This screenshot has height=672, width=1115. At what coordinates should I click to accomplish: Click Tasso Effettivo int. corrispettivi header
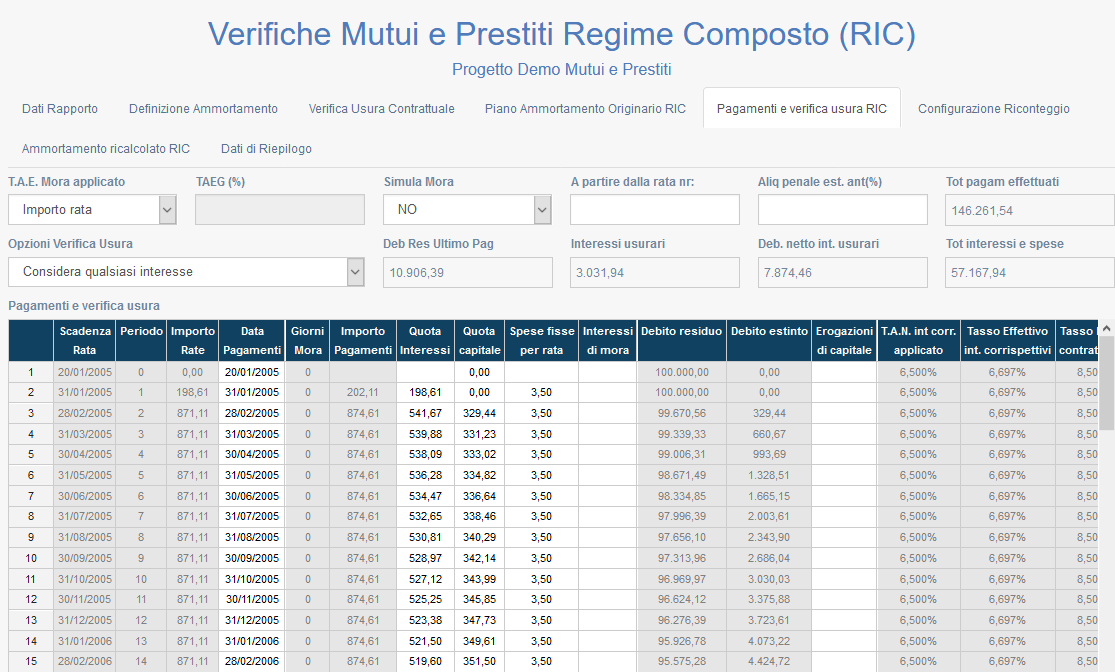coord(1007,341)
